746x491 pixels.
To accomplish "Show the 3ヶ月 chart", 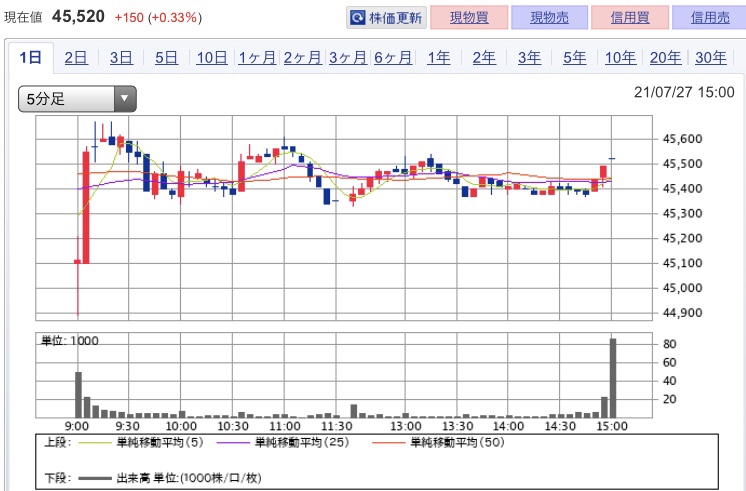I will pyautogui.click(x=348, y=58).
